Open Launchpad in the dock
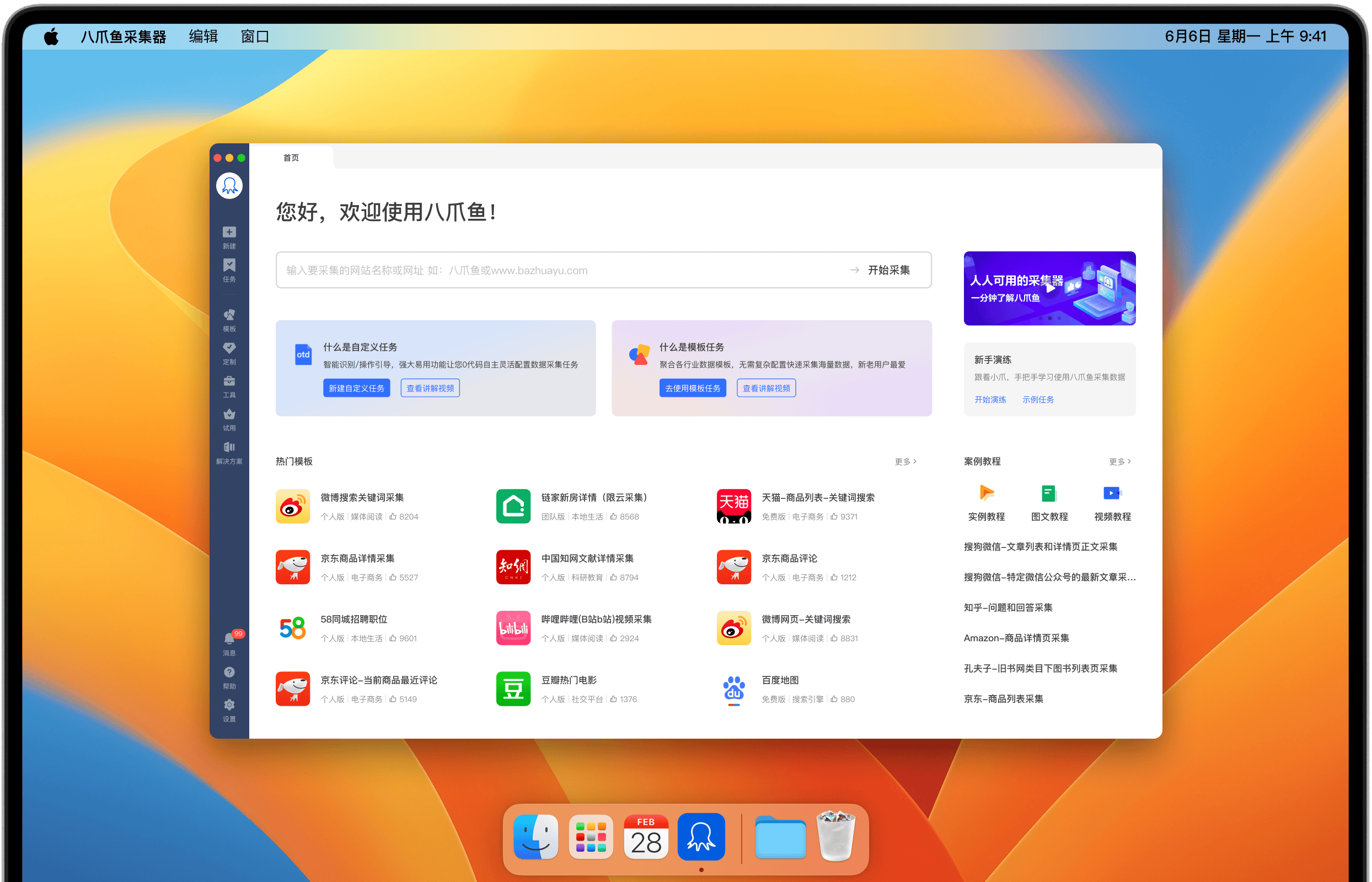Viewport: 1372px width, 882px height. (x=591, y=837)
